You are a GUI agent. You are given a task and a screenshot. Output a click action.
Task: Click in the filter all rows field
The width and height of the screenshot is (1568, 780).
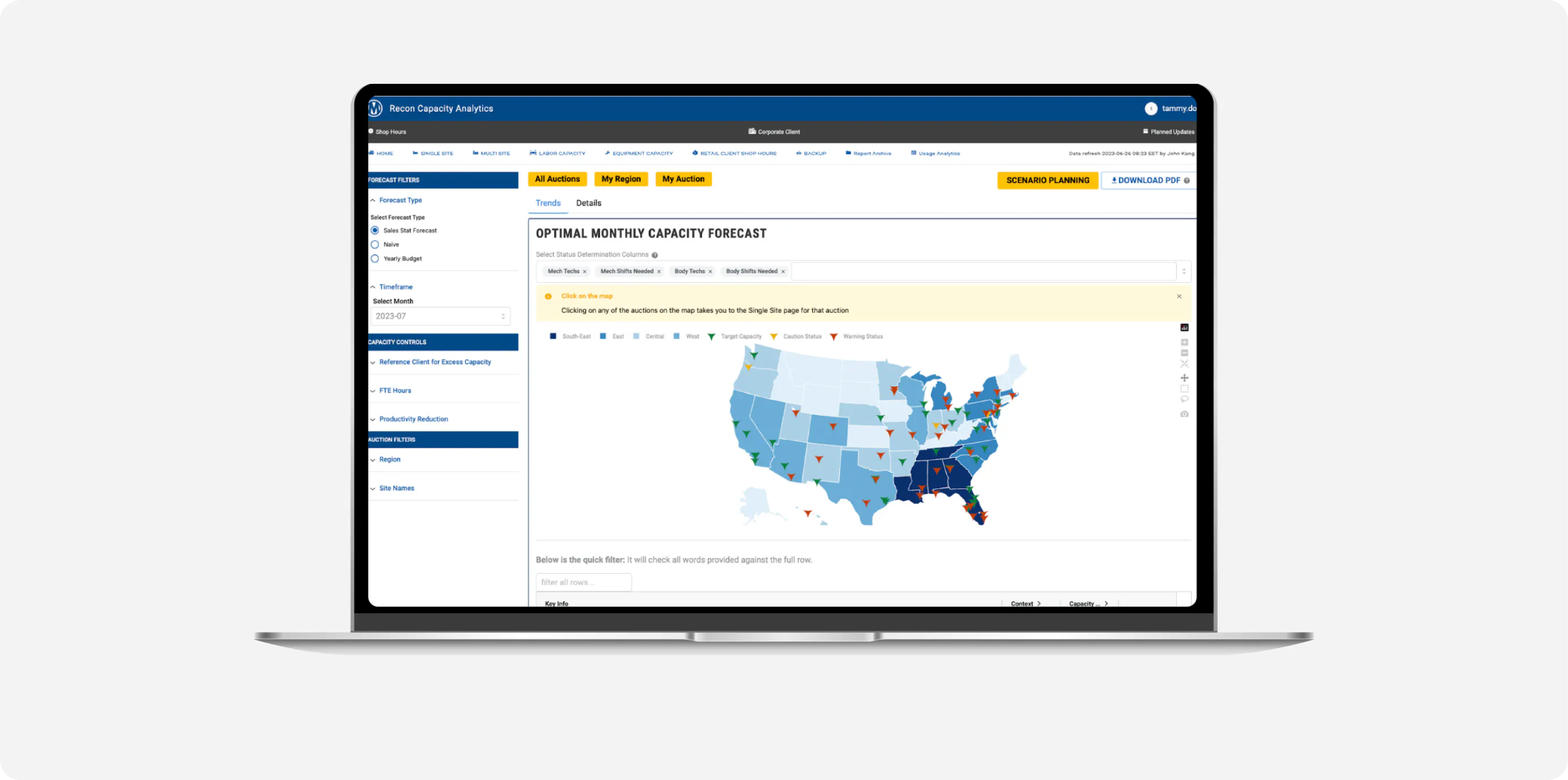pos(583,583)
